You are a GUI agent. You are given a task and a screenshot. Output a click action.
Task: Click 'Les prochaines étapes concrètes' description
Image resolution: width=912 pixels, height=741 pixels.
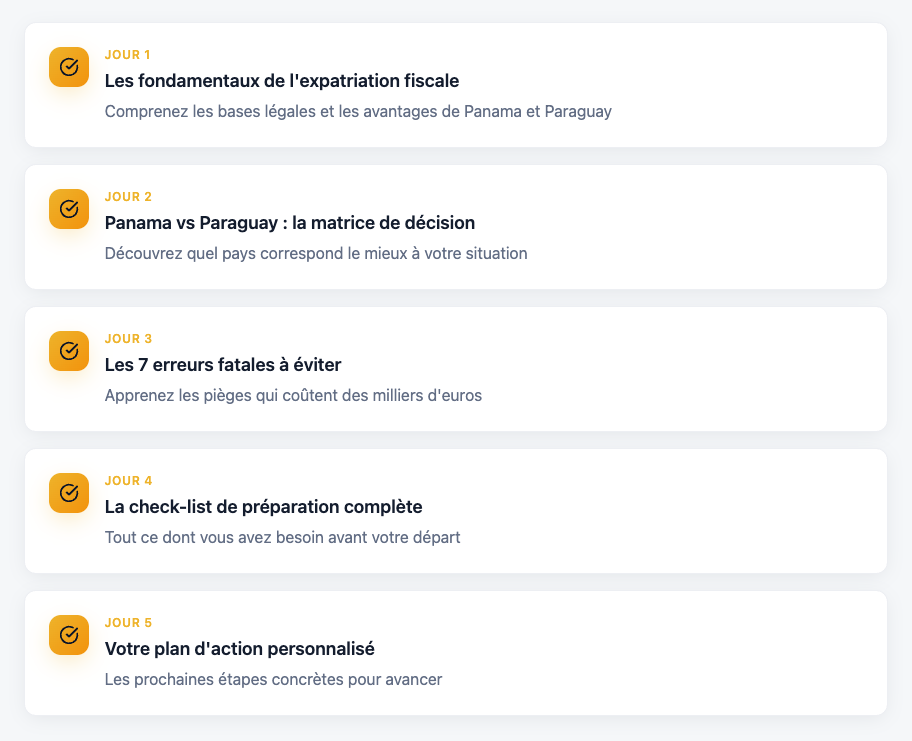coord(273,679)
